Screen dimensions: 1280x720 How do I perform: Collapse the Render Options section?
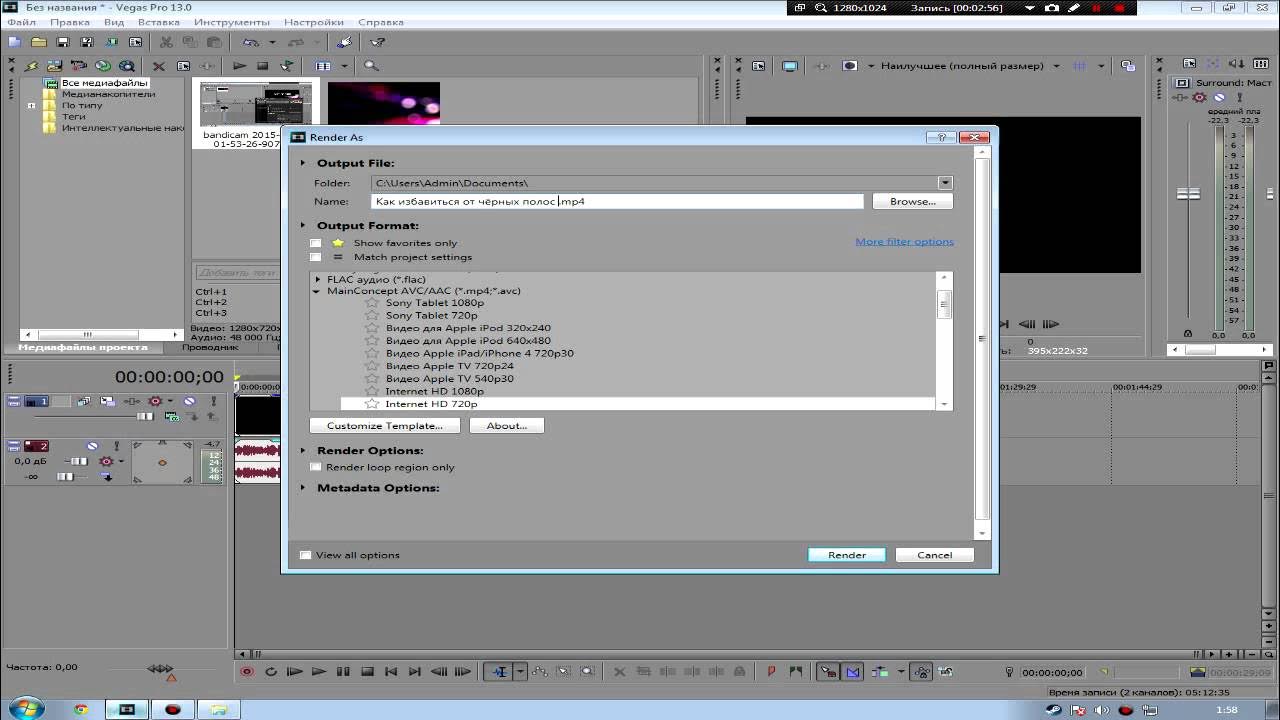click(303, 451)
